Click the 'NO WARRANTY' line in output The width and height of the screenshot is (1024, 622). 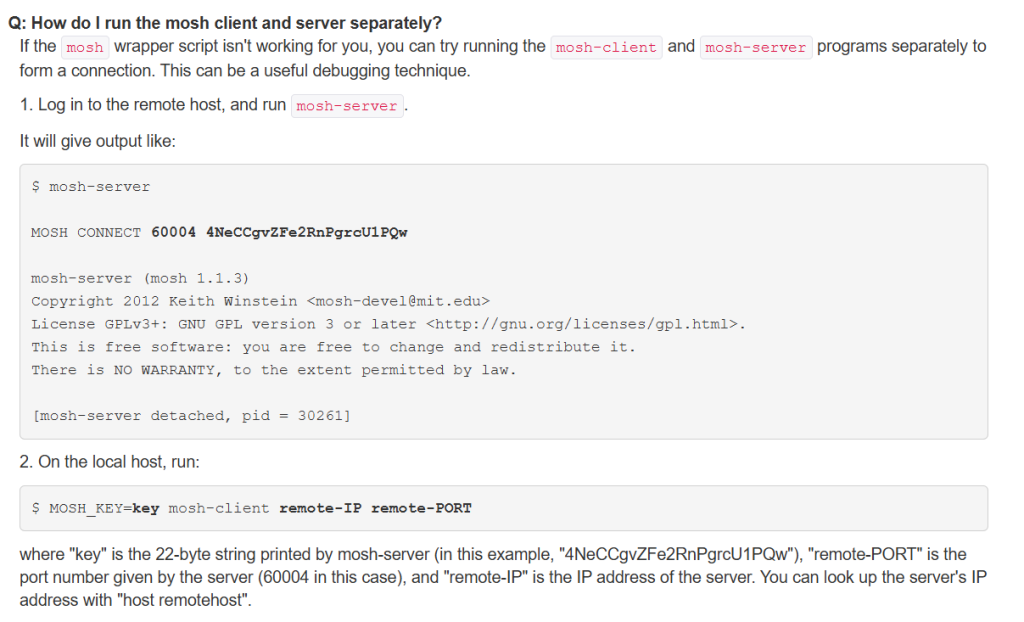click(x=273, y=370)
